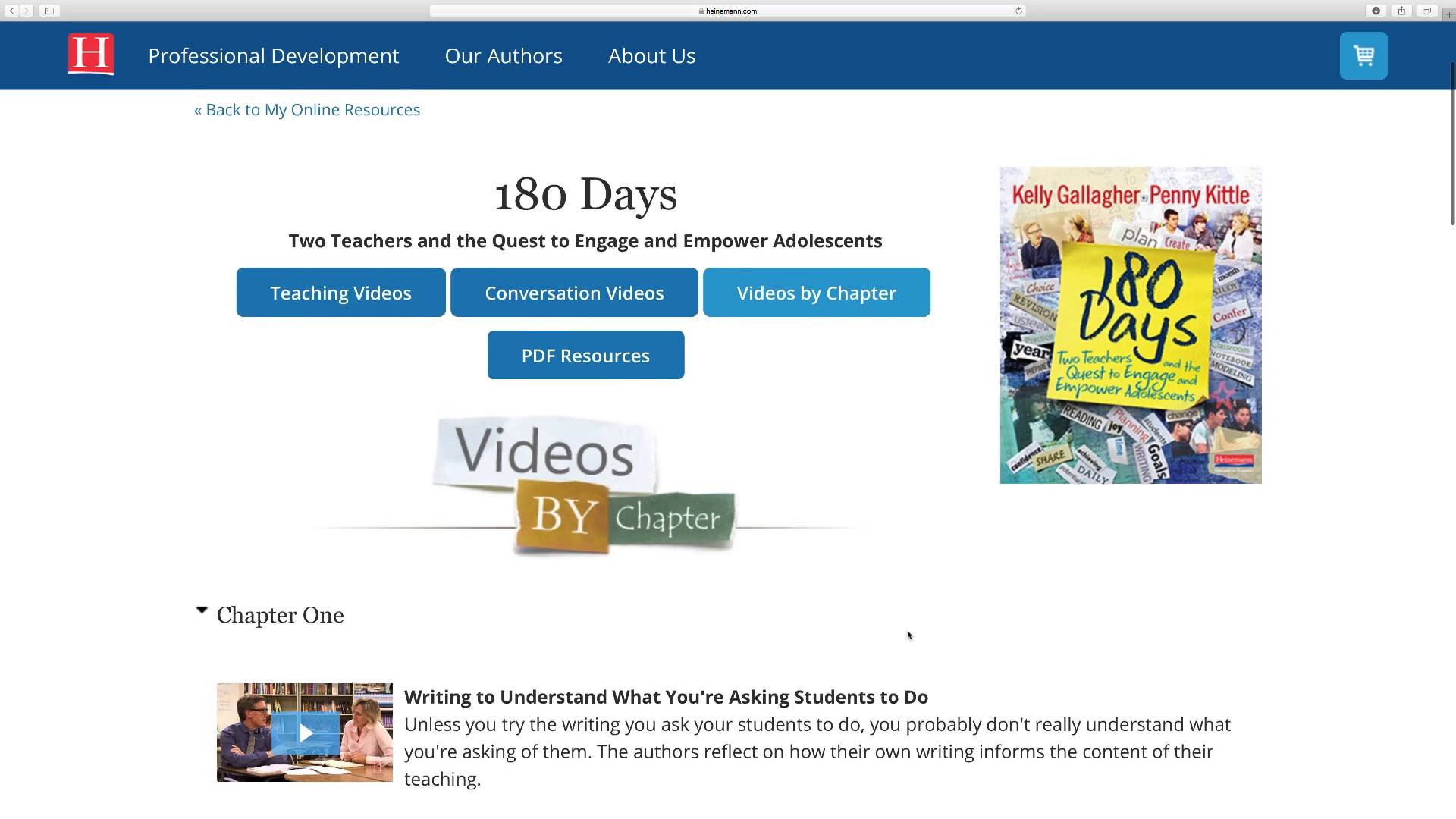Click the browser forward arrow

pyautogui.click(x=27, y=11)
